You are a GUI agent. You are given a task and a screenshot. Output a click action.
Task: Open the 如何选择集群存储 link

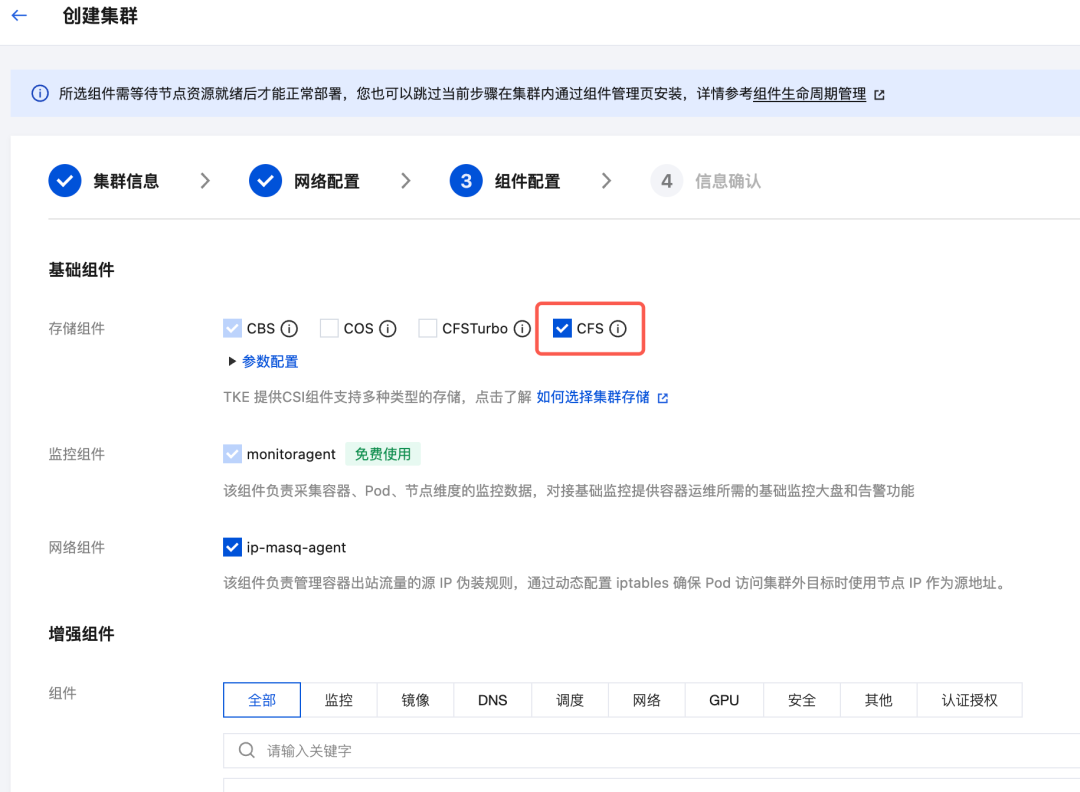(x=595, y=396)
